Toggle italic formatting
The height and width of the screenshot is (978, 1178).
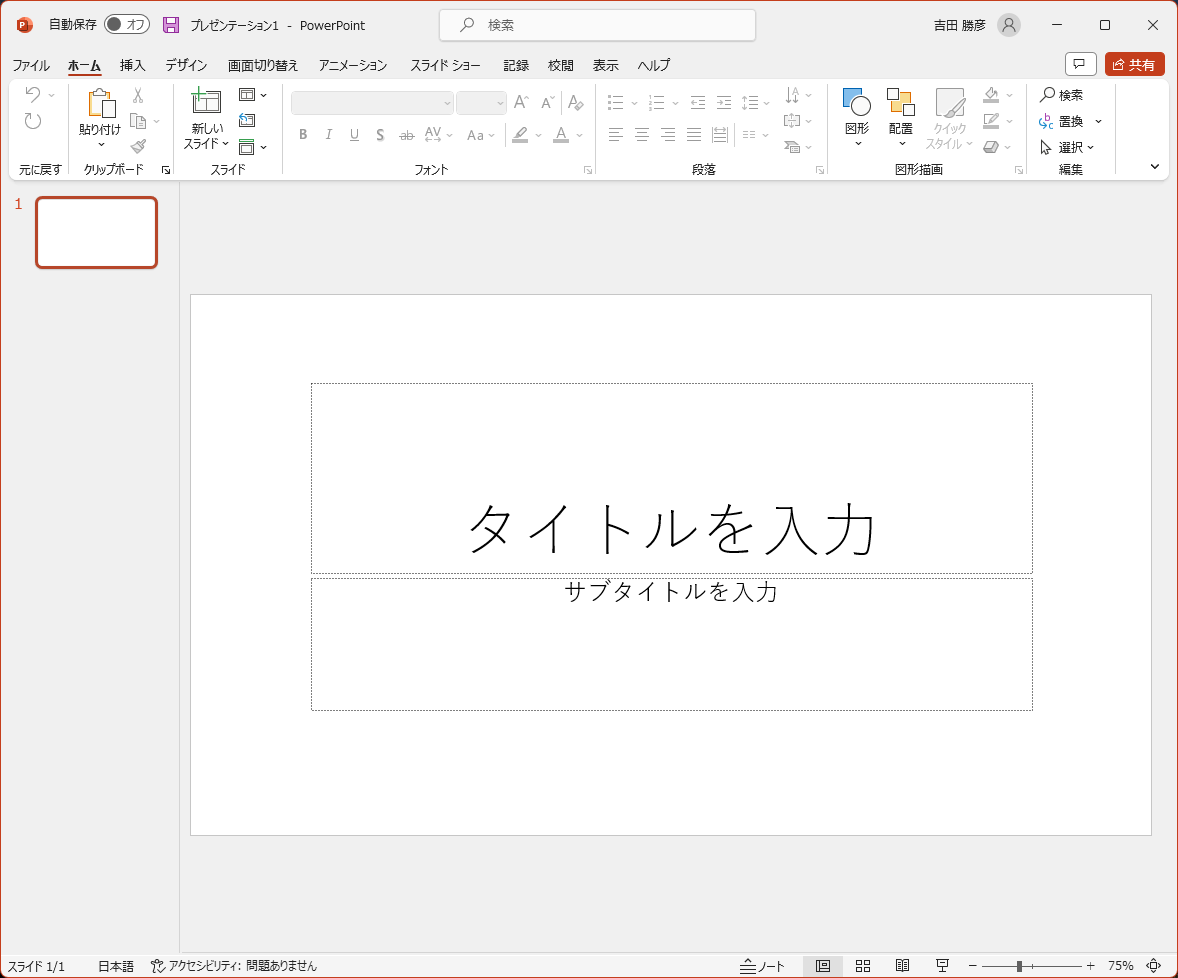pos(328,134)
